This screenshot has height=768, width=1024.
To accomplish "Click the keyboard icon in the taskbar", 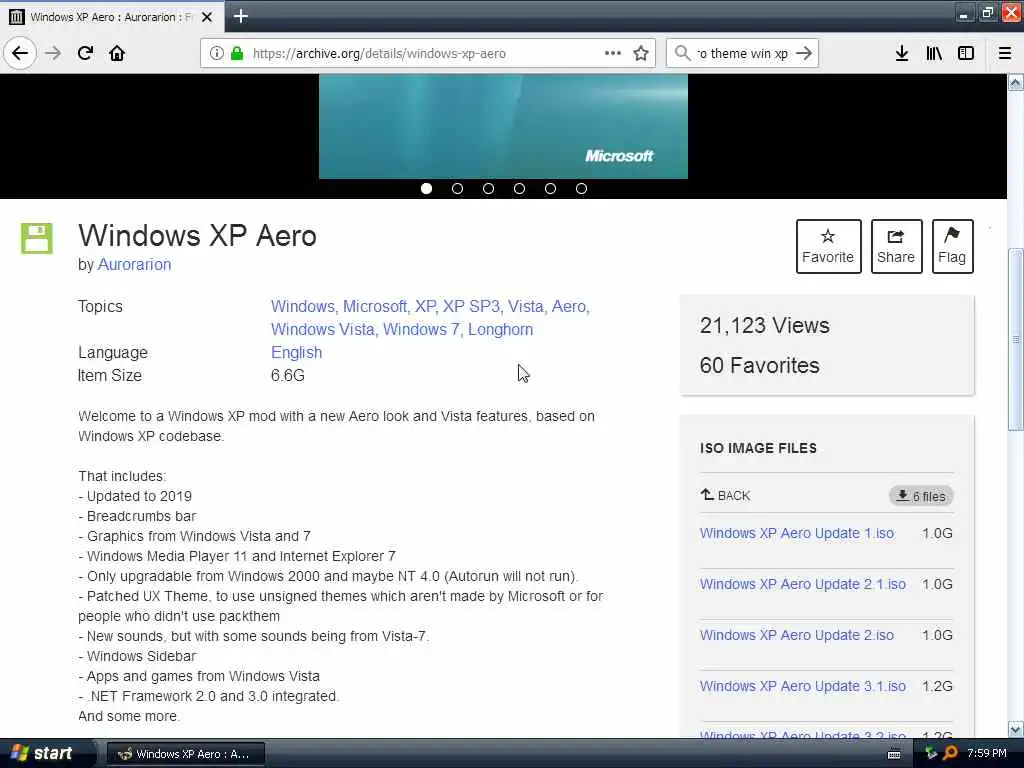I will pos(894,754).
